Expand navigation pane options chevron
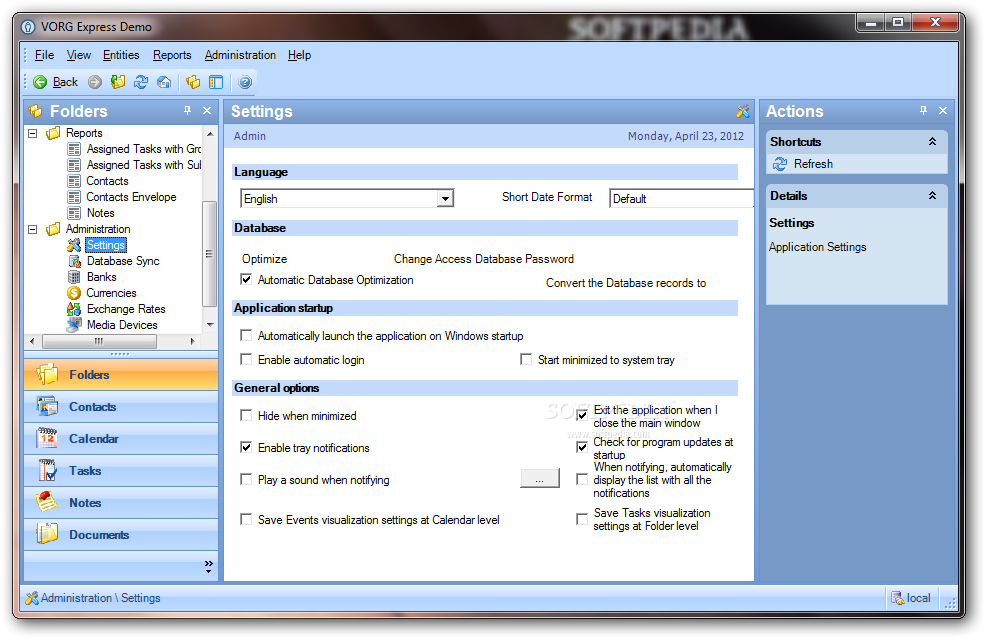Screen dimensions: 986x639 pos(209,567)
